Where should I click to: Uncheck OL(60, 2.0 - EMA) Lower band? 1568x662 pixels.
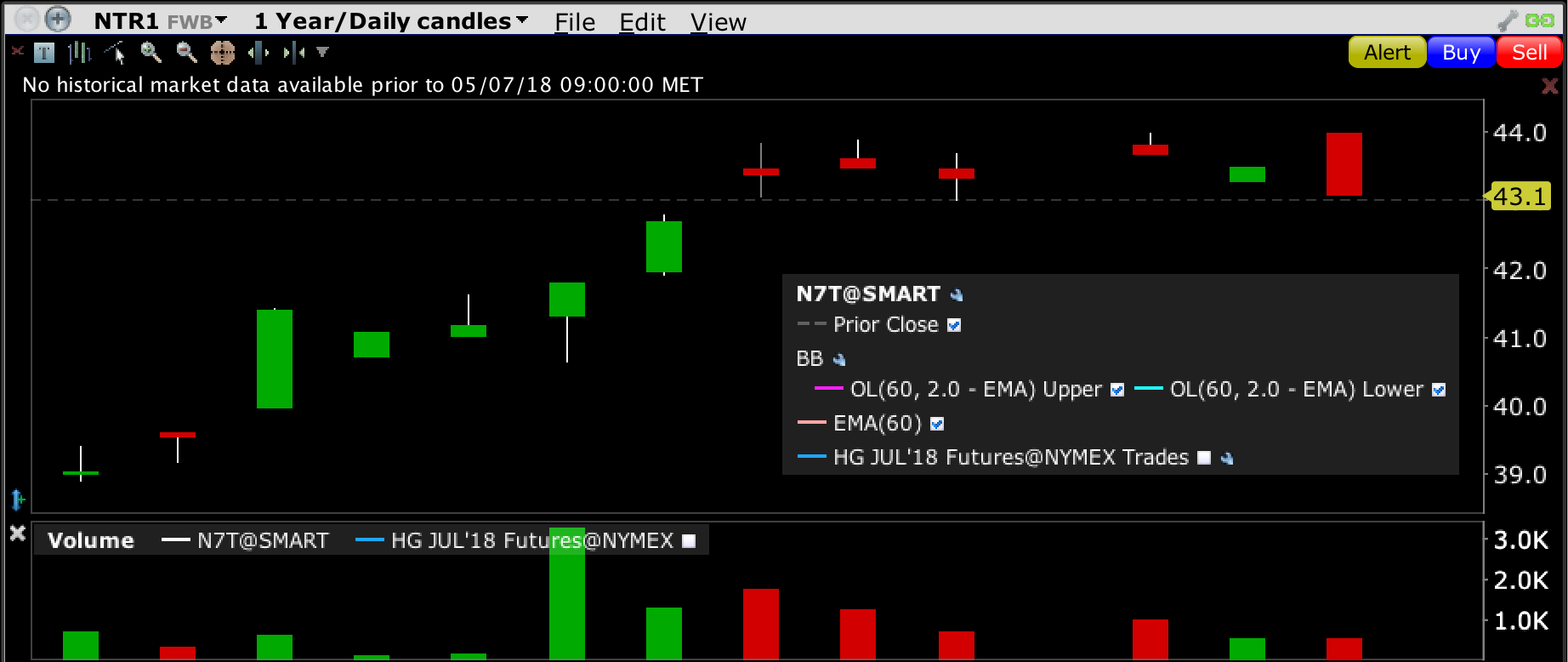[x=1439, y=390]
